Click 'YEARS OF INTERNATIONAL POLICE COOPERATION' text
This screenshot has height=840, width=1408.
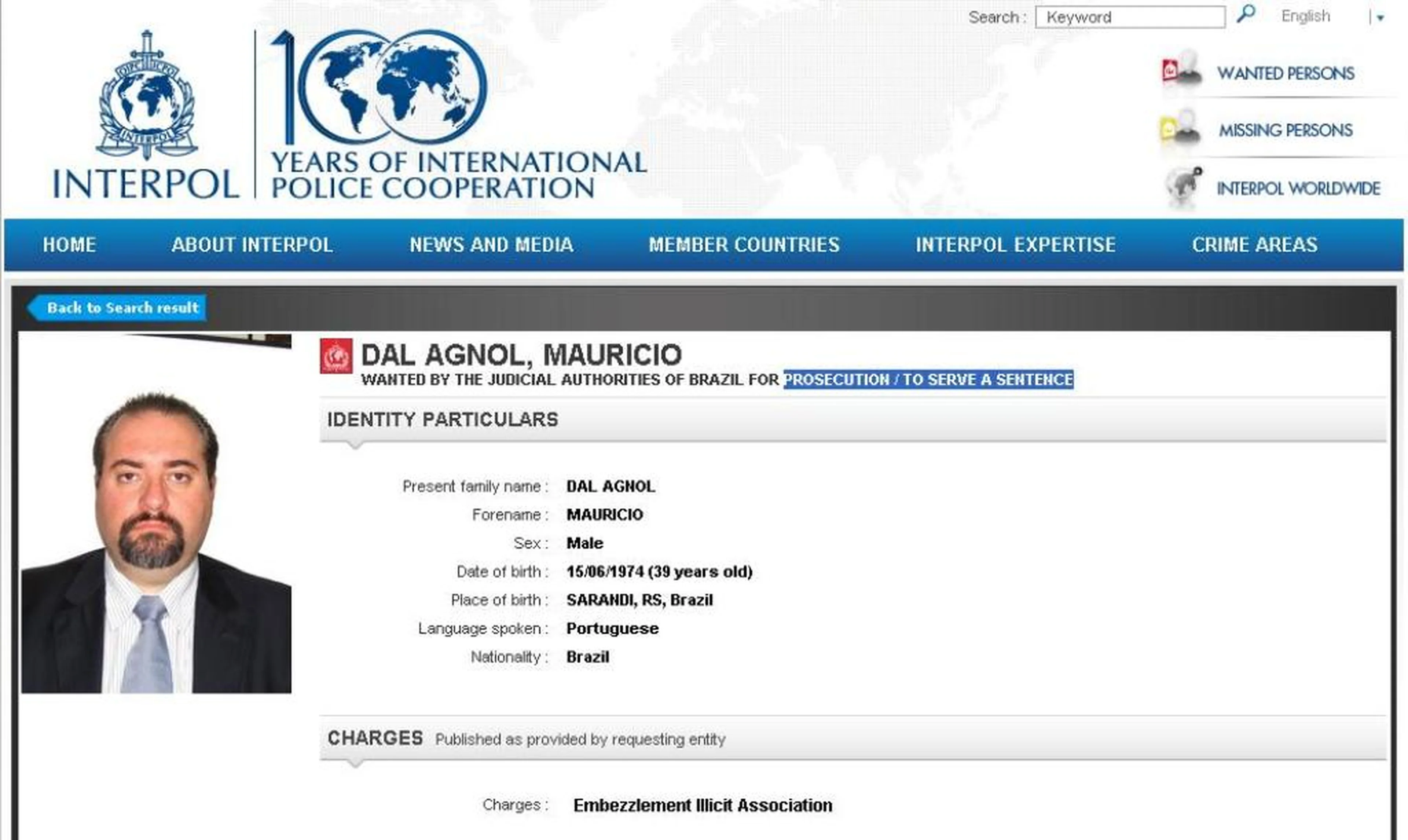tap(458, 175)
